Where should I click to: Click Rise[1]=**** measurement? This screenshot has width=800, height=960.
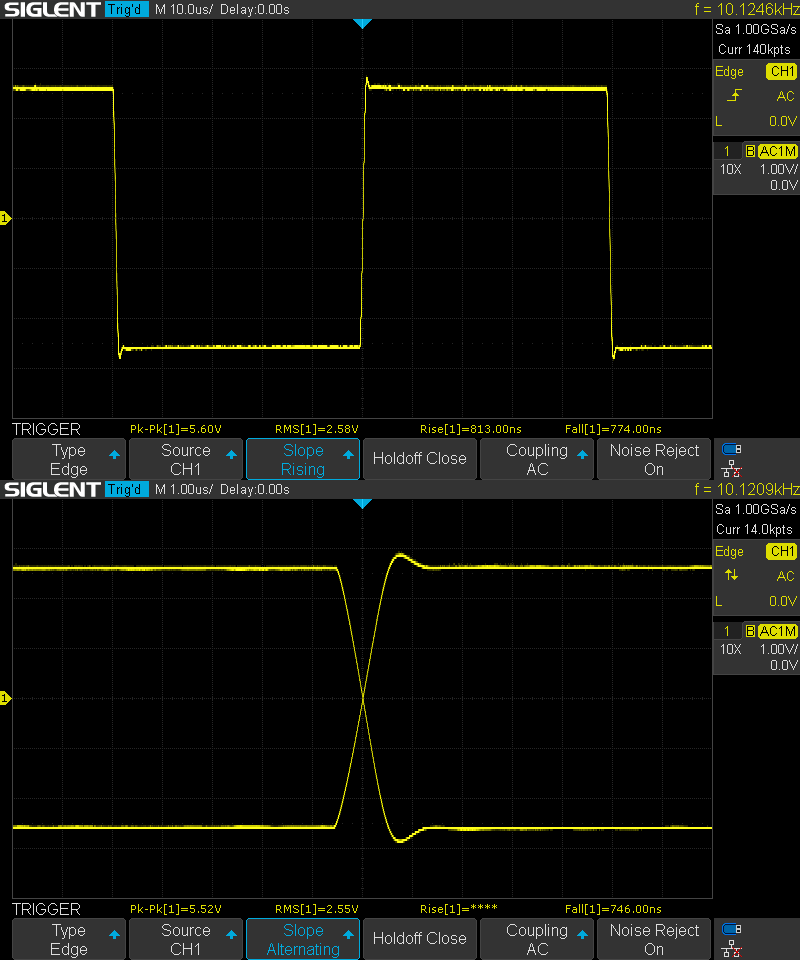458,909
